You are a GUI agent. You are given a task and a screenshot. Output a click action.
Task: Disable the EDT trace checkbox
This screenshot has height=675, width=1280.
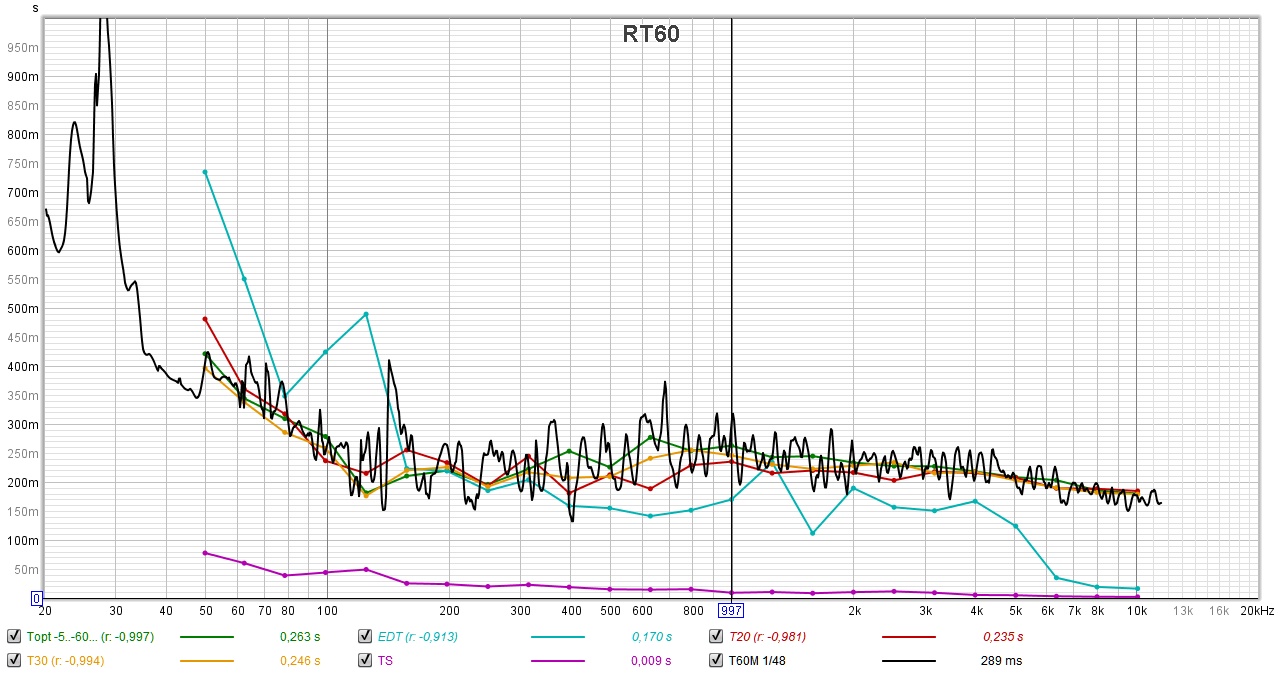click(x=365, y=636)
